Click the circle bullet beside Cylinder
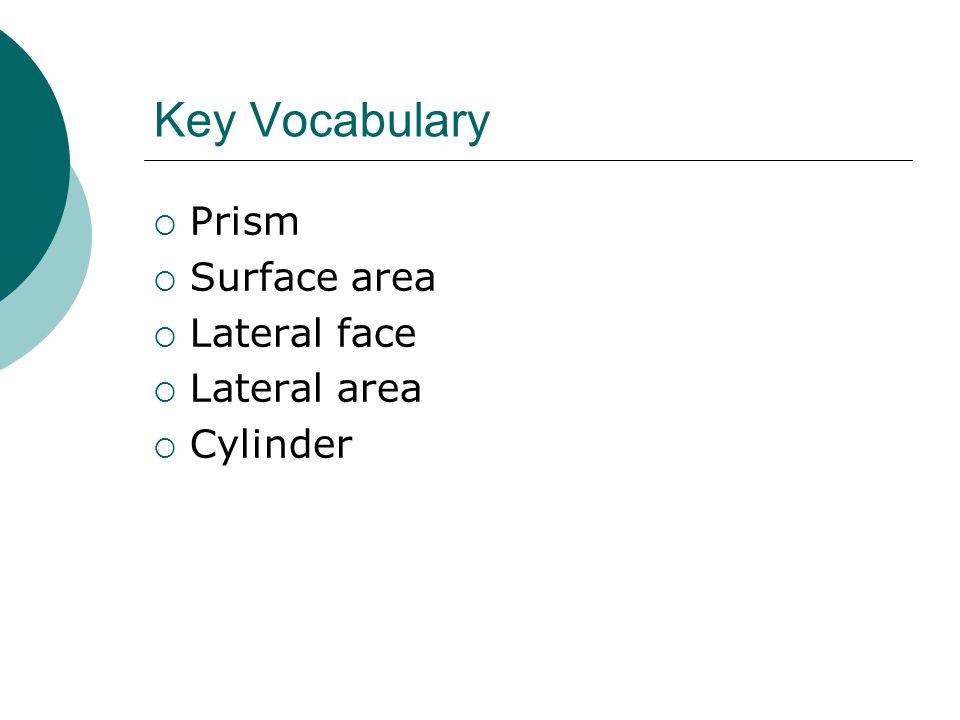 [x=165, y=448]
